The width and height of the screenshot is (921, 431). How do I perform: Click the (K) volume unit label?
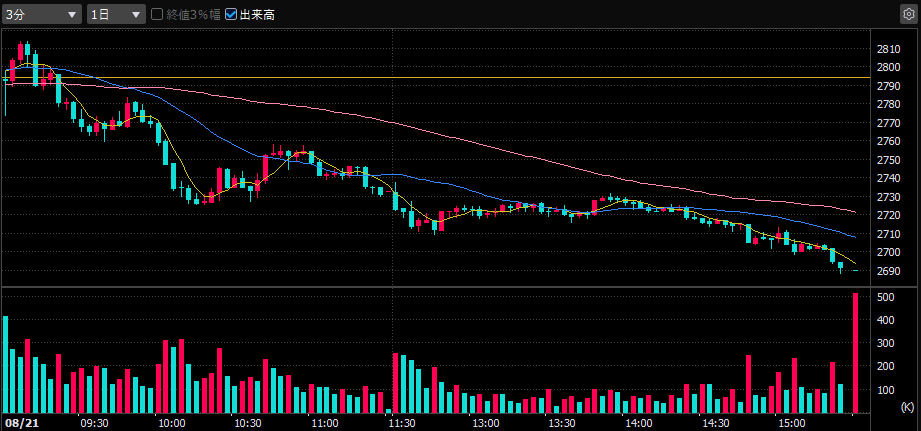coord(907,406)
